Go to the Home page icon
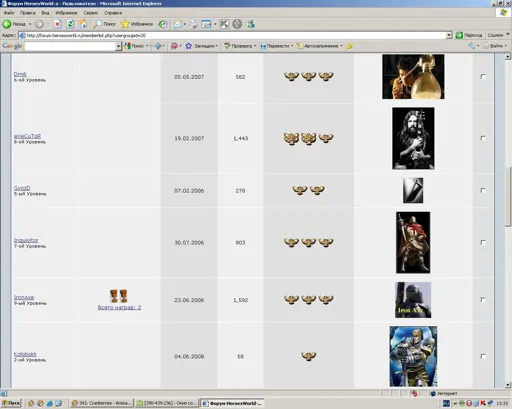This screenshot has height=409, width=512. 83,24
